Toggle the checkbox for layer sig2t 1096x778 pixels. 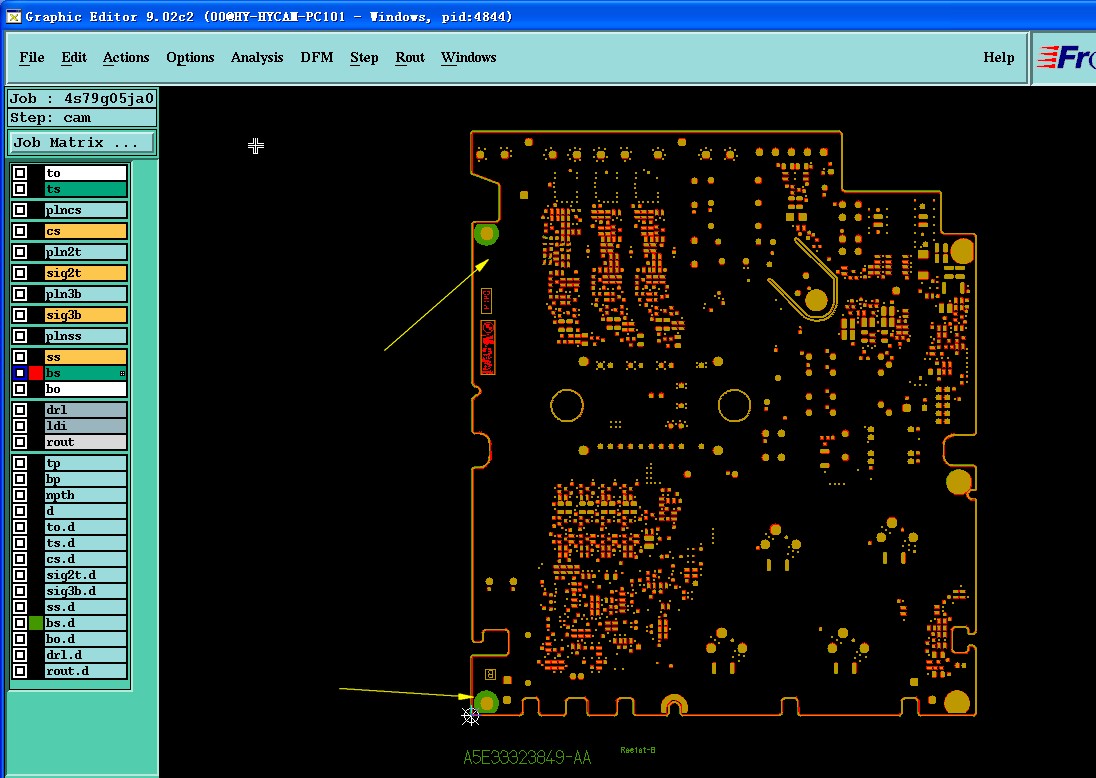(x=20, y=273)
